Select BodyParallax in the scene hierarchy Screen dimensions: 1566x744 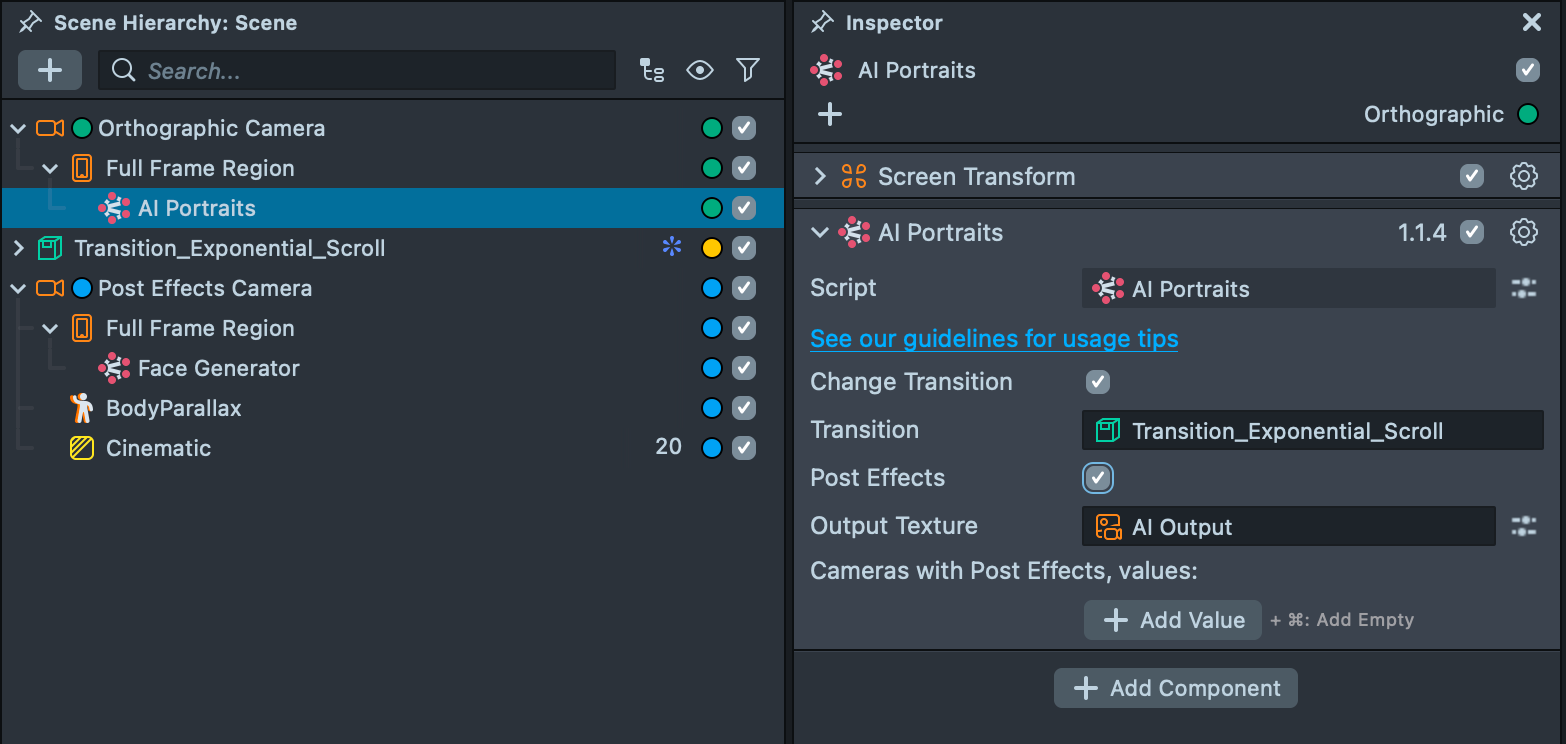(x=173, y=408)
